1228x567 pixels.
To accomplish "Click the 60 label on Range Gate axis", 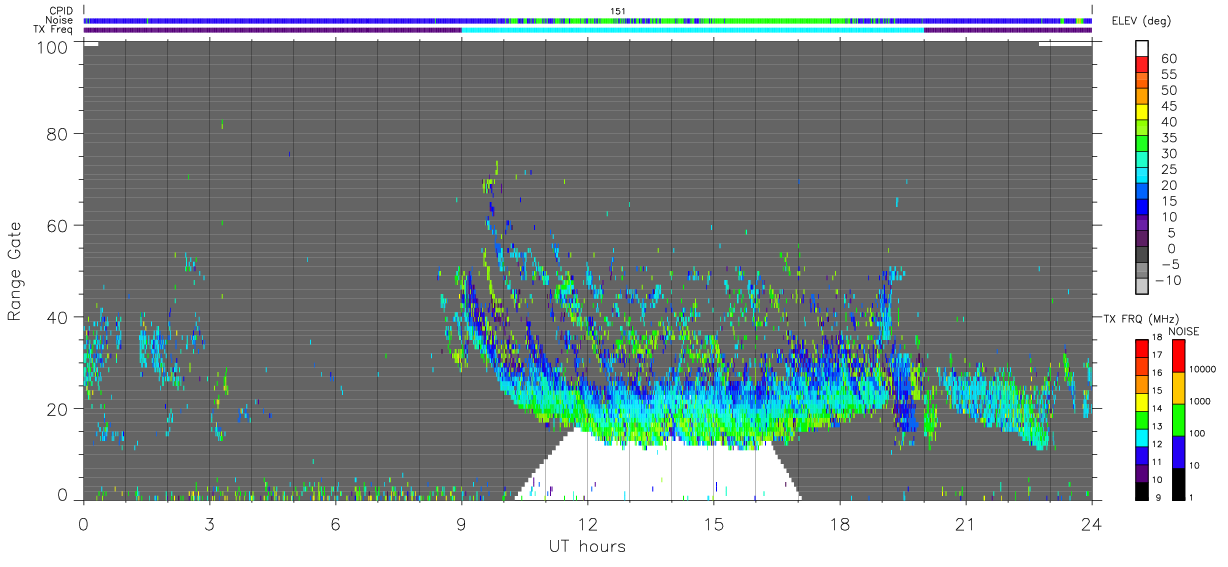I will tap(56, 225).
